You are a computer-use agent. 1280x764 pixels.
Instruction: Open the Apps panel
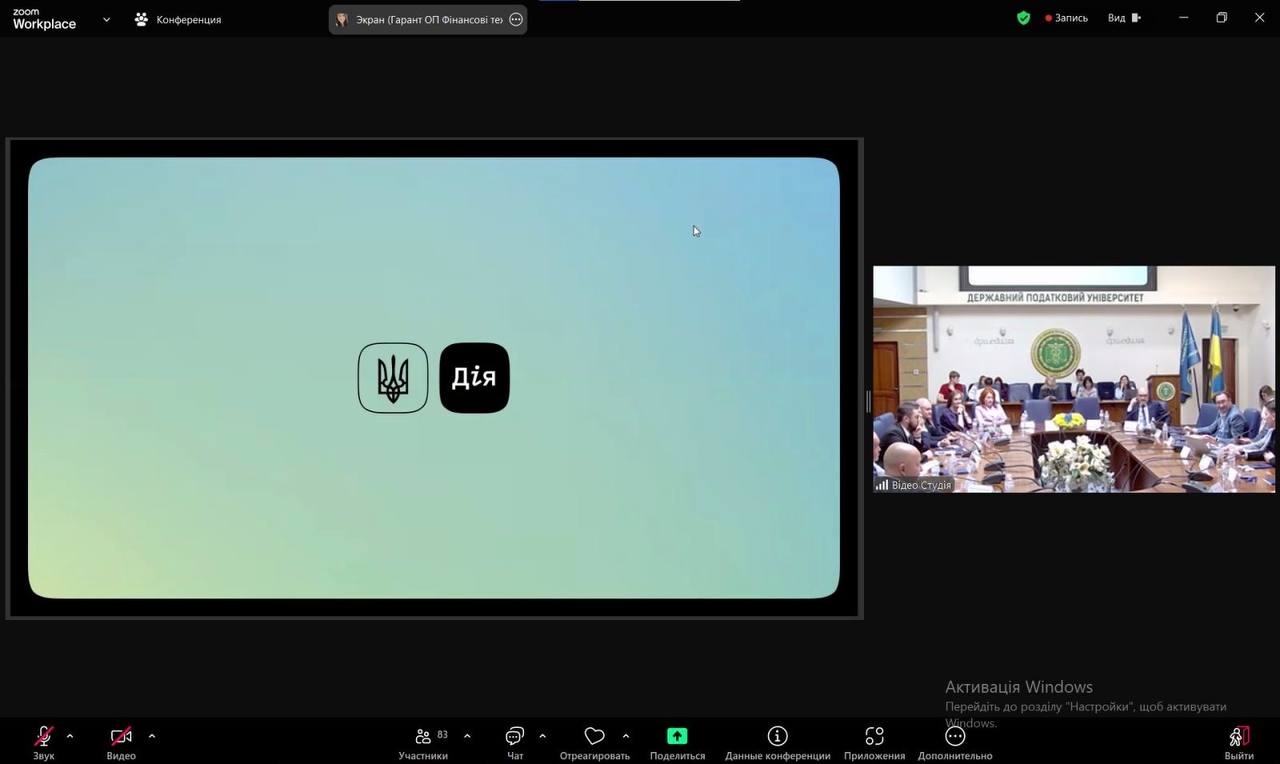pos(874,742)
